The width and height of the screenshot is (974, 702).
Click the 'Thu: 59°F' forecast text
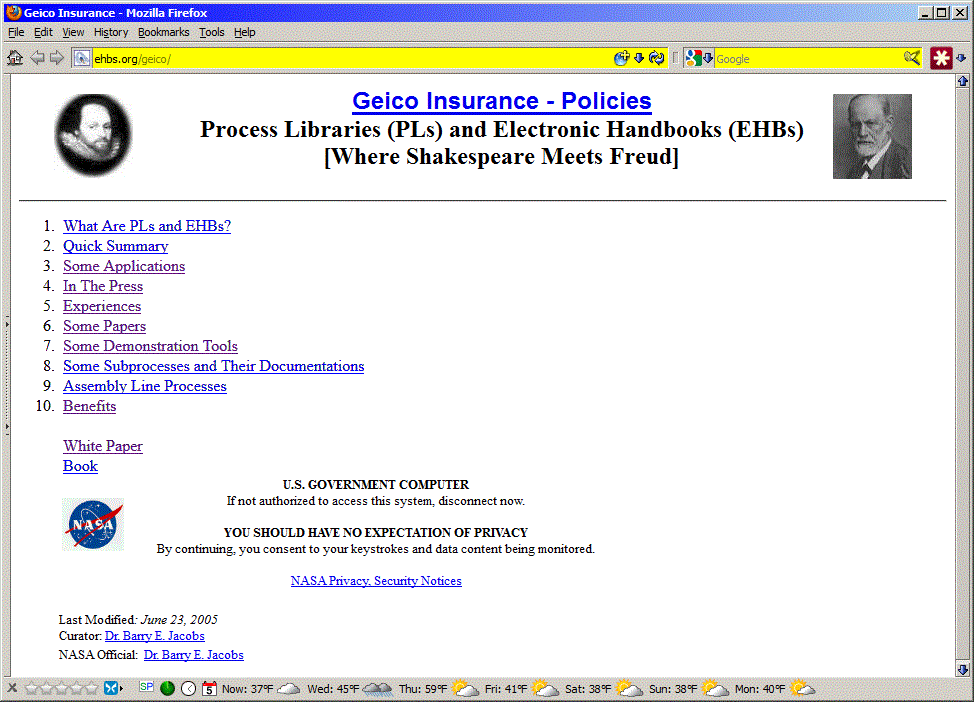[423, 689]
